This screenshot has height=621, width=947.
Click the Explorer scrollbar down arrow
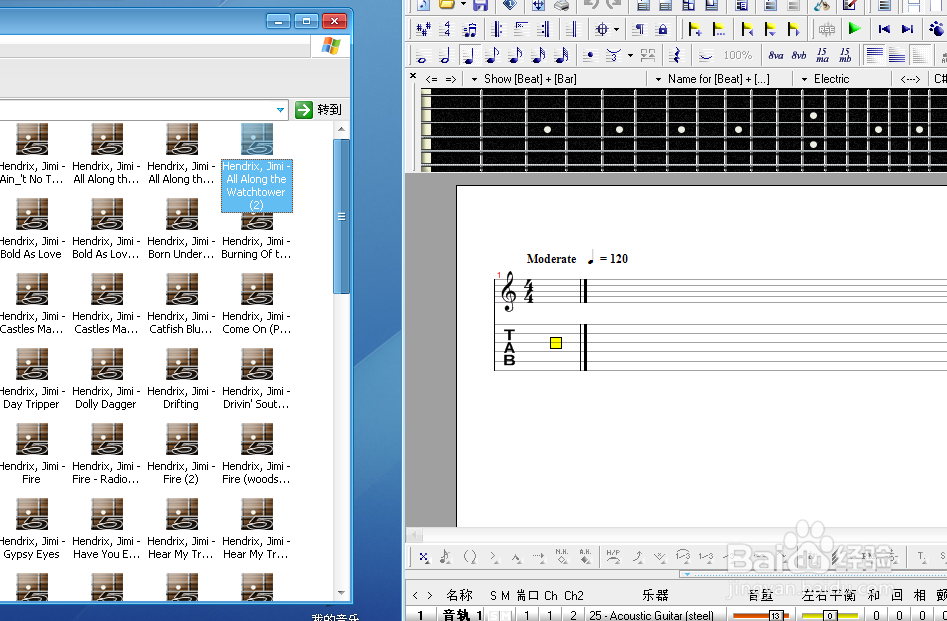pyautogui.click(x=341, y=593)
